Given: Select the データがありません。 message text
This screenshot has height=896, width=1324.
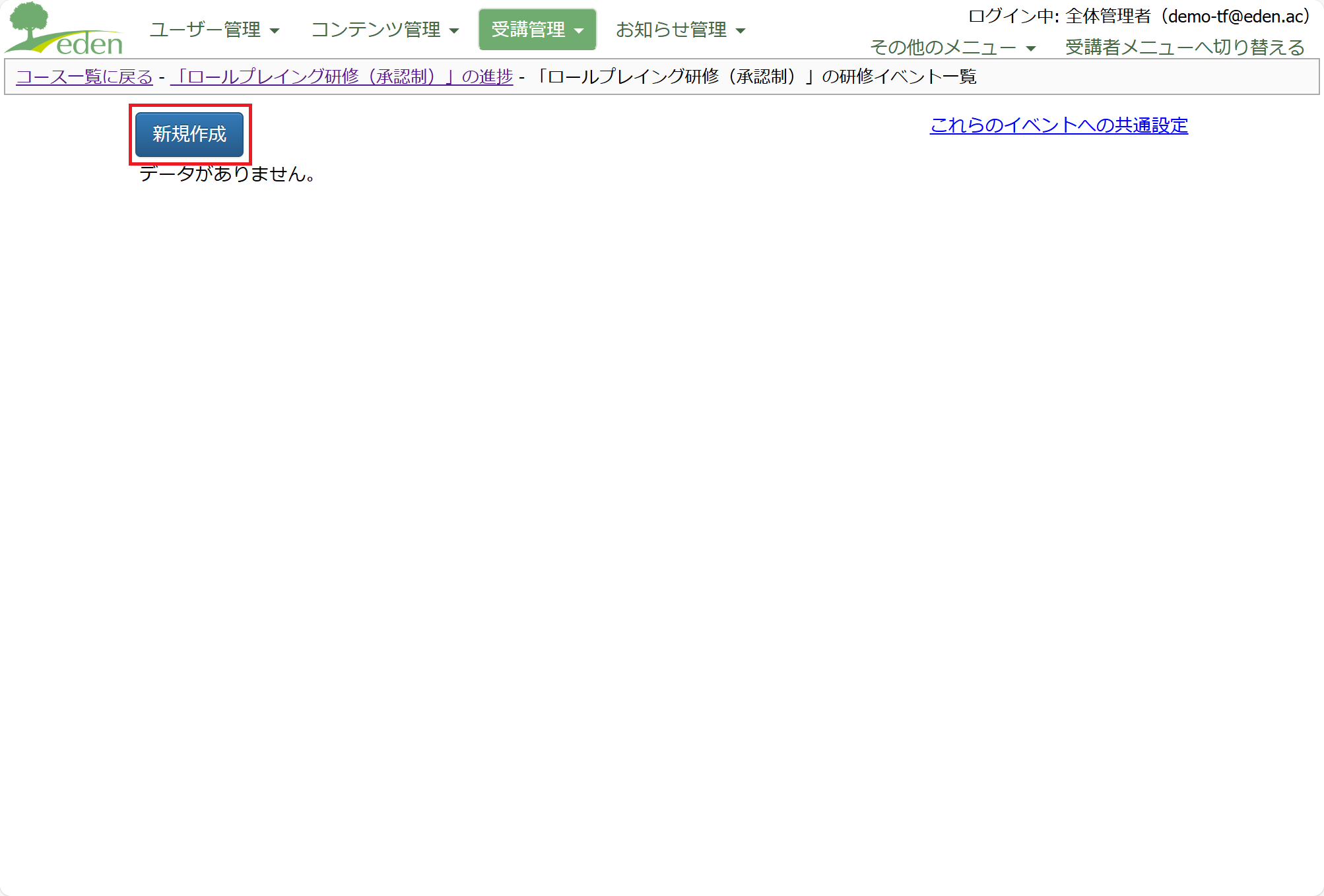Looking at the screenshot, I should 228,174.
